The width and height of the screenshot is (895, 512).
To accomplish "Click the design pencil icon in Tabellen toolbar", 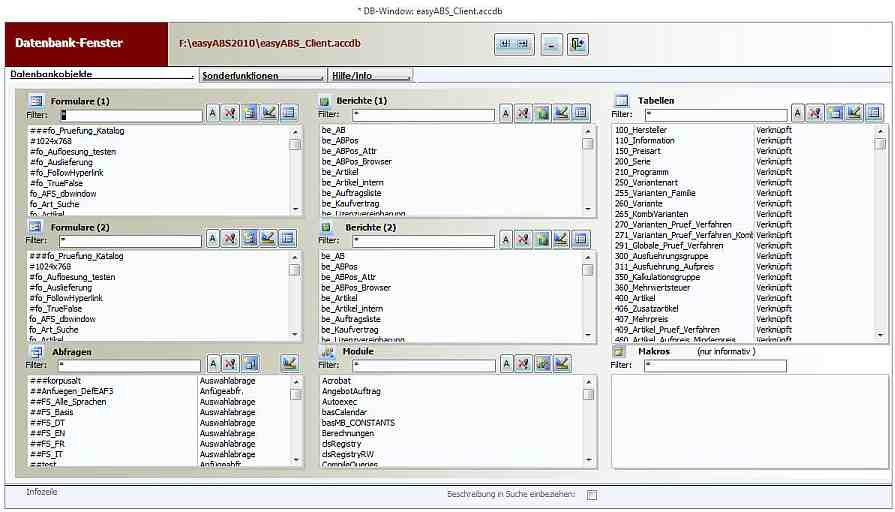I will coord(854,112).
